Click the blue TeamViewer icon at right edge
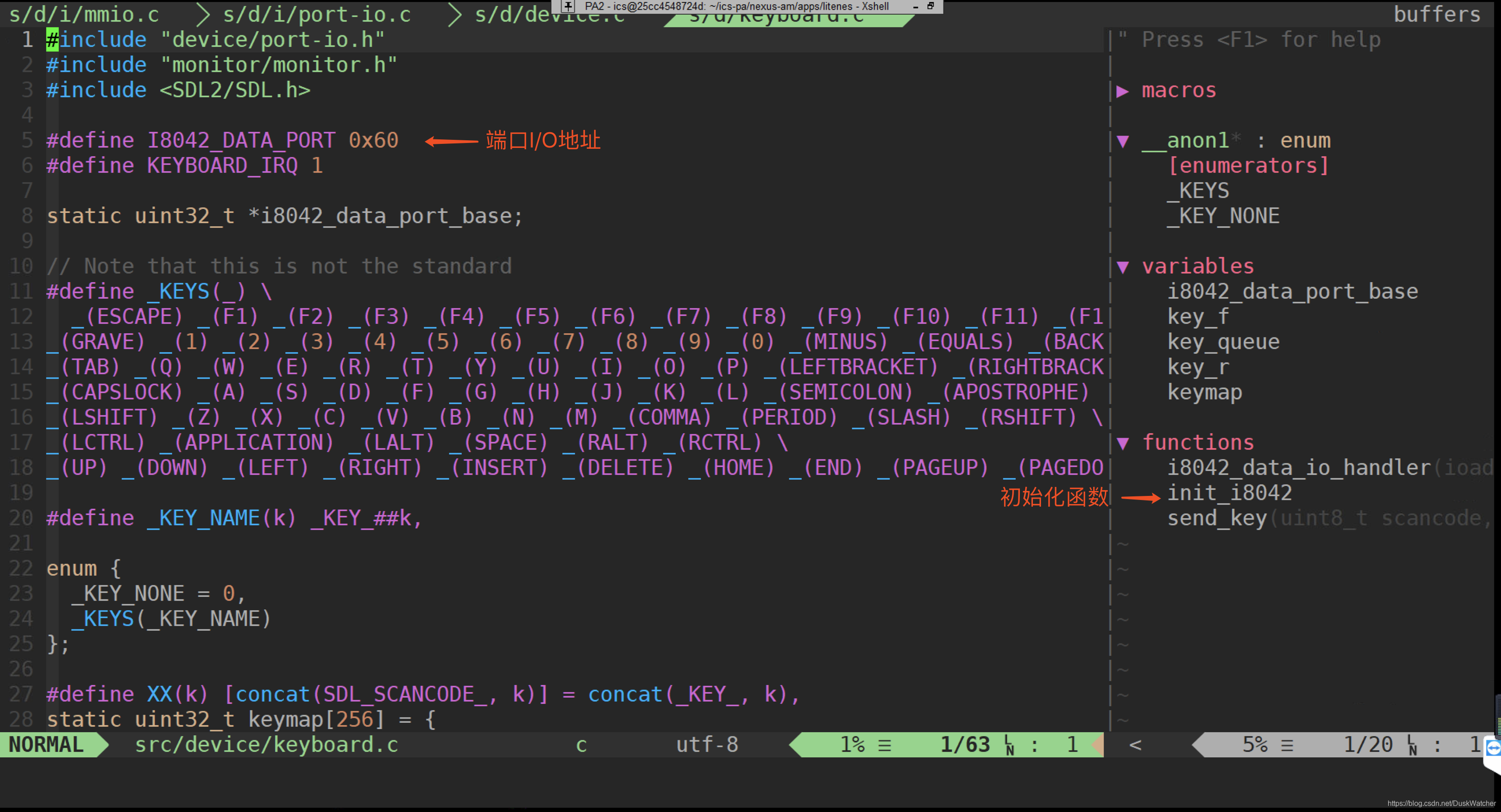 click(x=1493, y=749)
